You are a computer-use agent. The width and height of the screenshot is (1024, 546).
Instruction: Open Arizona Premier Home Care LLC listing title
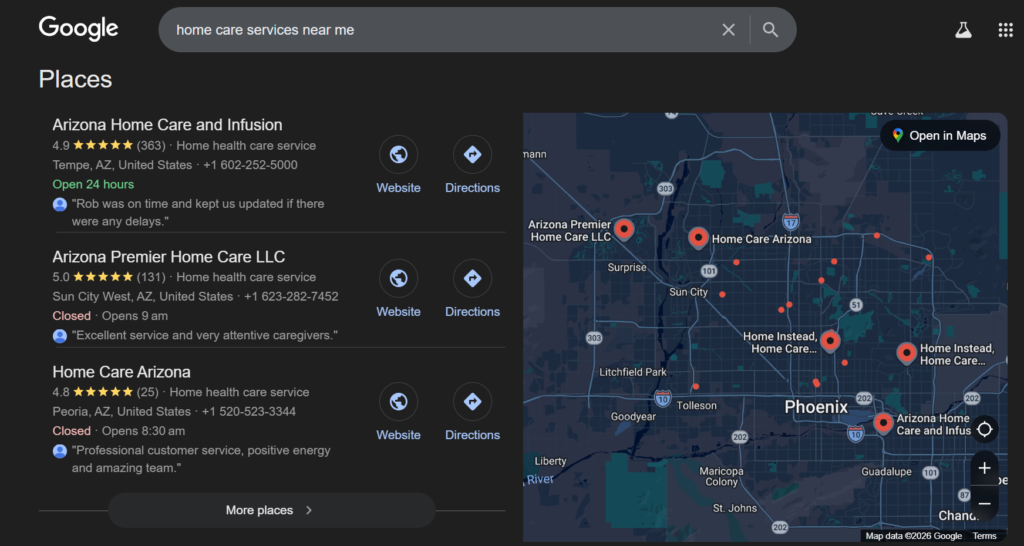point(168,257)
